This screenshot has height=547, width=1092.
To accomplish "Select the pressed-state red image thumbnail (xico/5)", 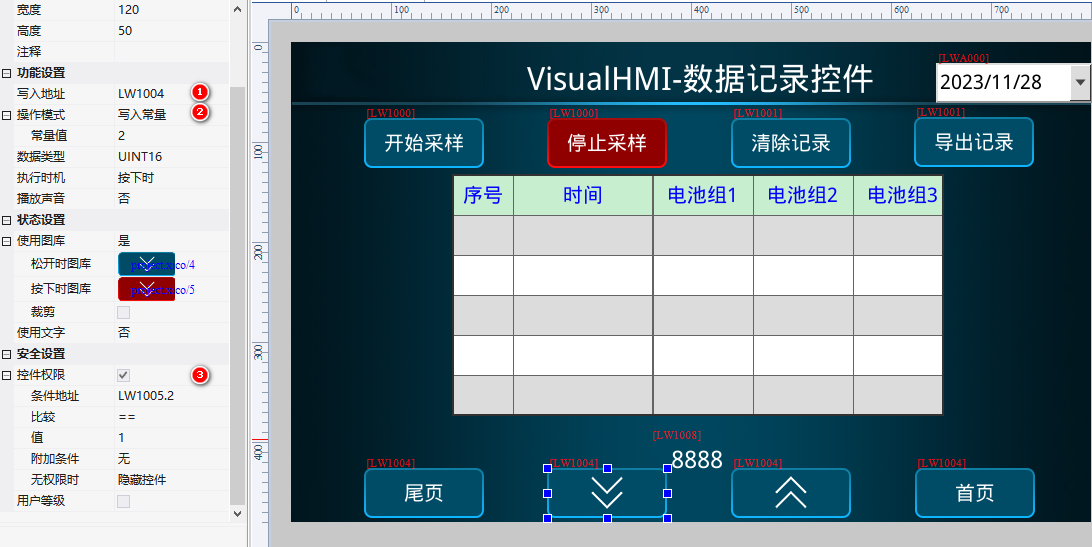I will click(x=146, y=289).
